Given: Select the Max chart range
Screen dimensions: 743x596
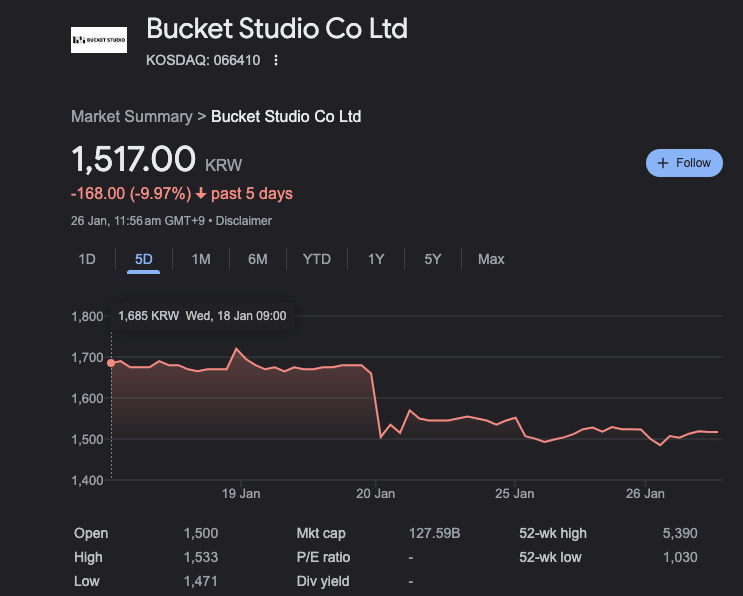Looking at the screenshot, I should (491, 259).
